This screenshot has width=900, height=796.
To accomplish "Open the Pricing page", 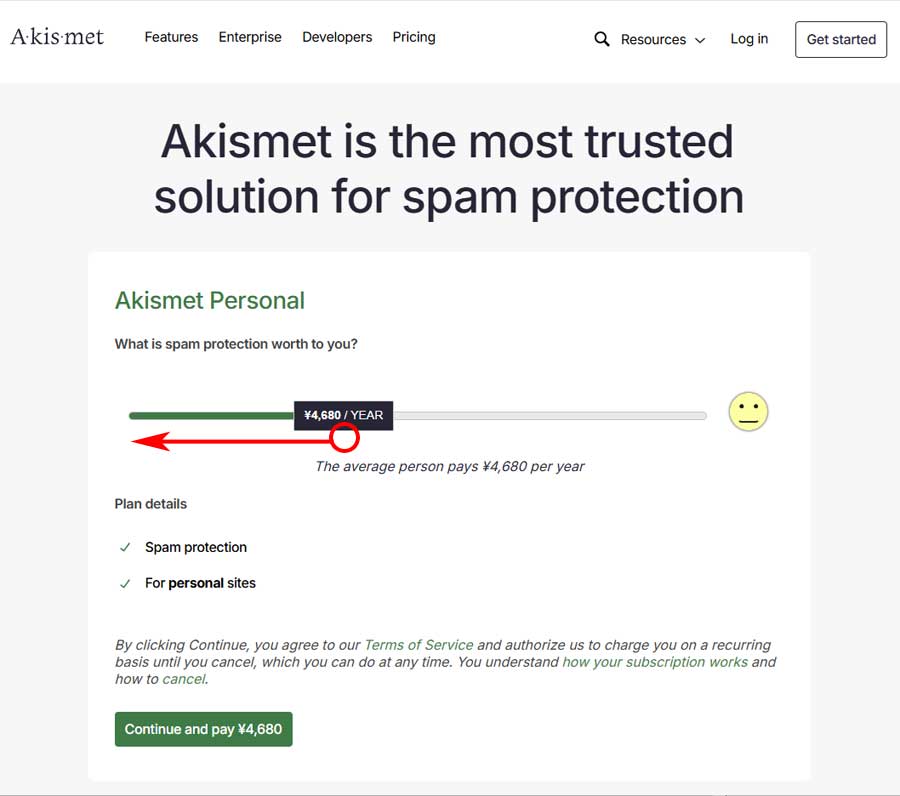I will (413, 37).
